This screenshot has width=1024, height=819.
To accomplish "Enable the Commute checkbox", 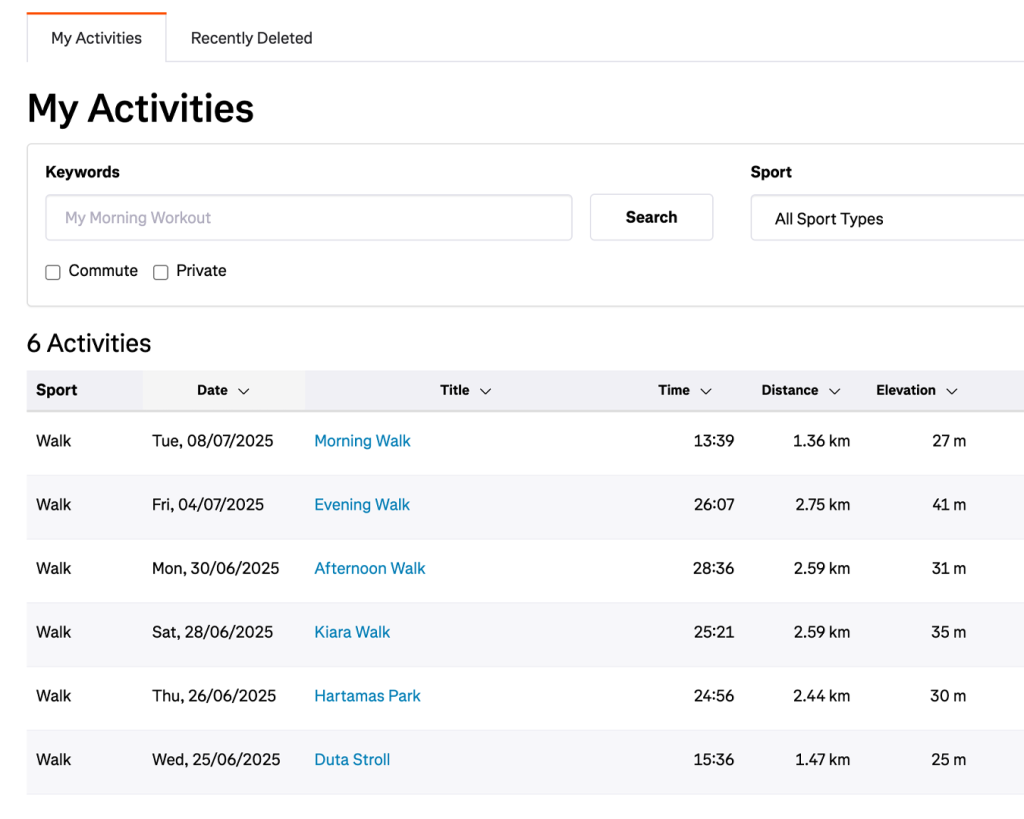I will [53, 272].
